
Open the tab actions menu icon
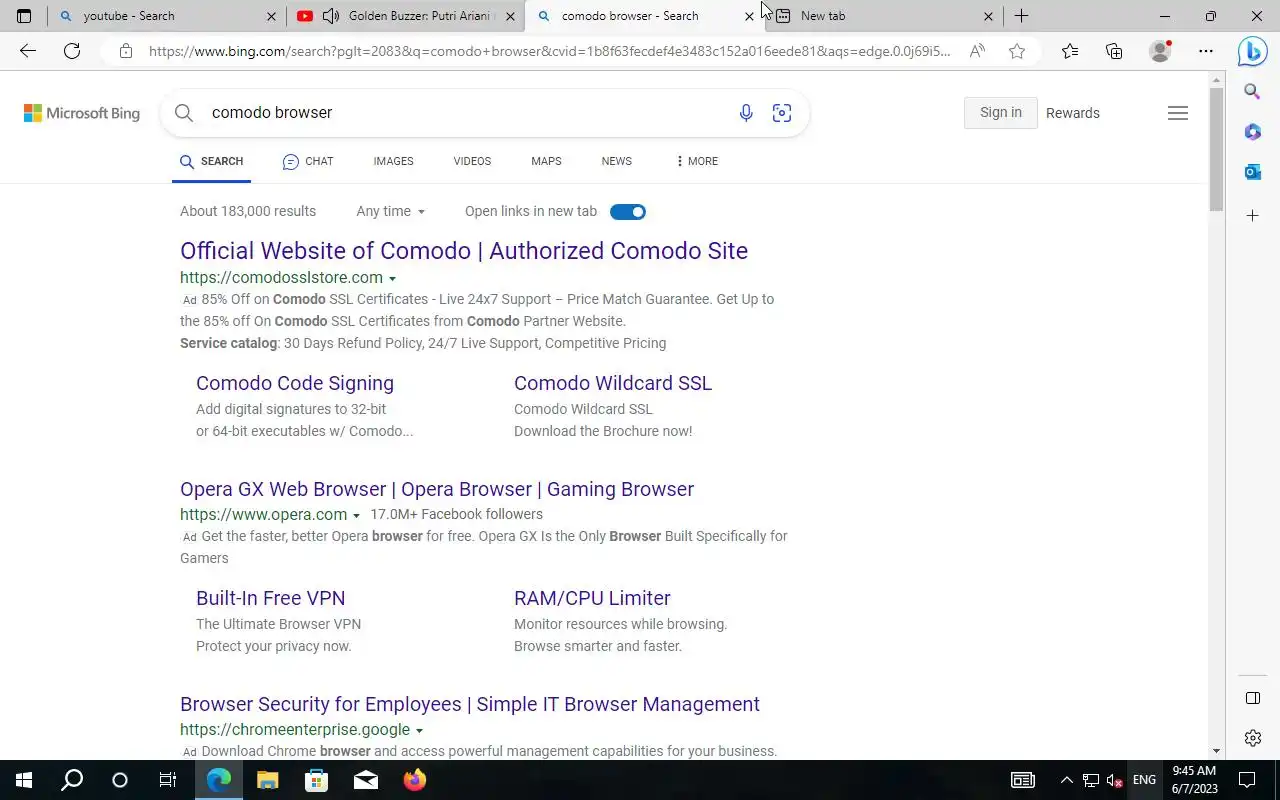[x=24, y=16]
